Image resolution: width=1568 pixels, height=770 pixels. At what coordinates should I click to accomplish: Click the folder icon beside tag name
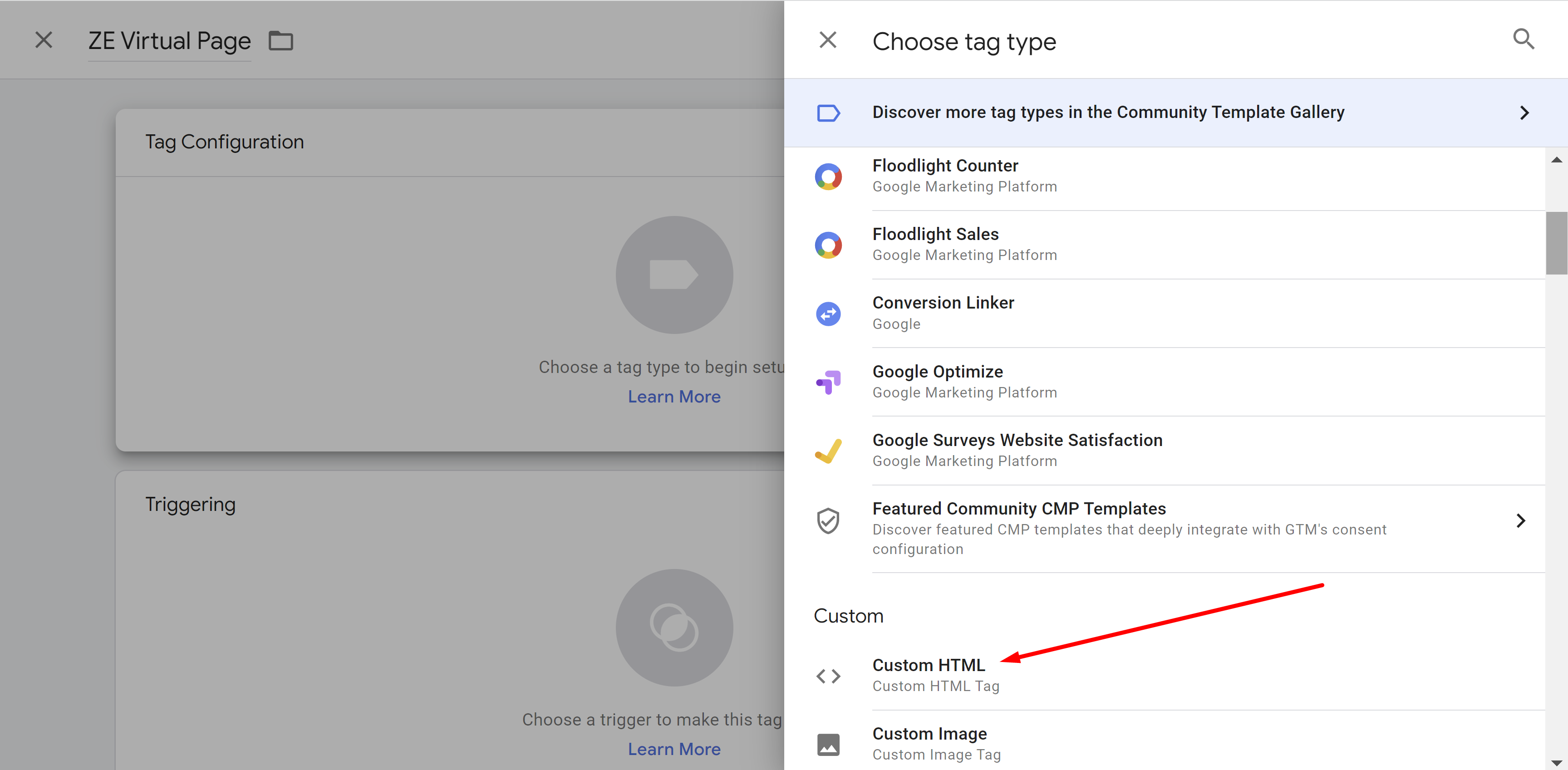pyautogui.click(x=281, y=41)
